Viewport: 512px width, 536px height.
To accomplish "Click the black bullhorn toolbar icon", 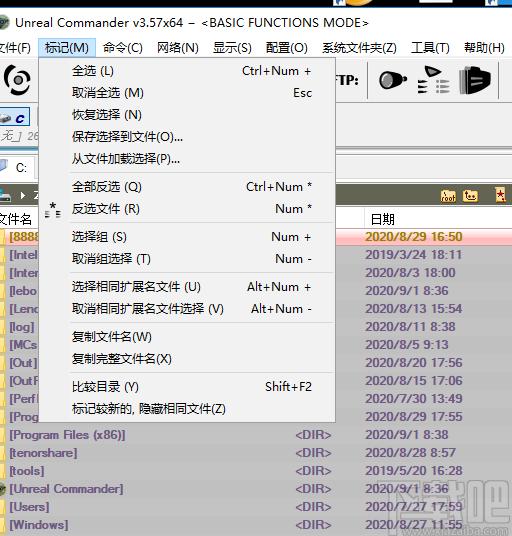I will [x=392, y=80].
